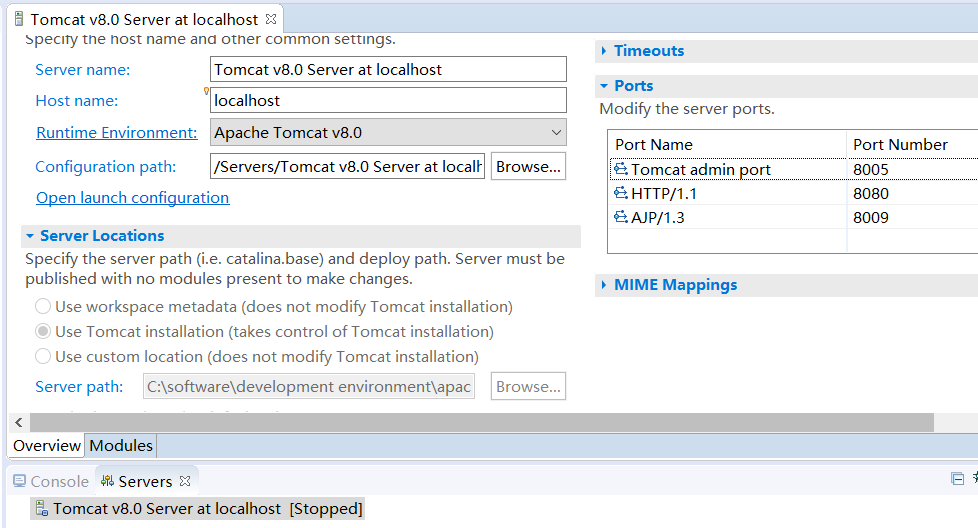Click Browse button next to Configuration path

pos(529,167)
